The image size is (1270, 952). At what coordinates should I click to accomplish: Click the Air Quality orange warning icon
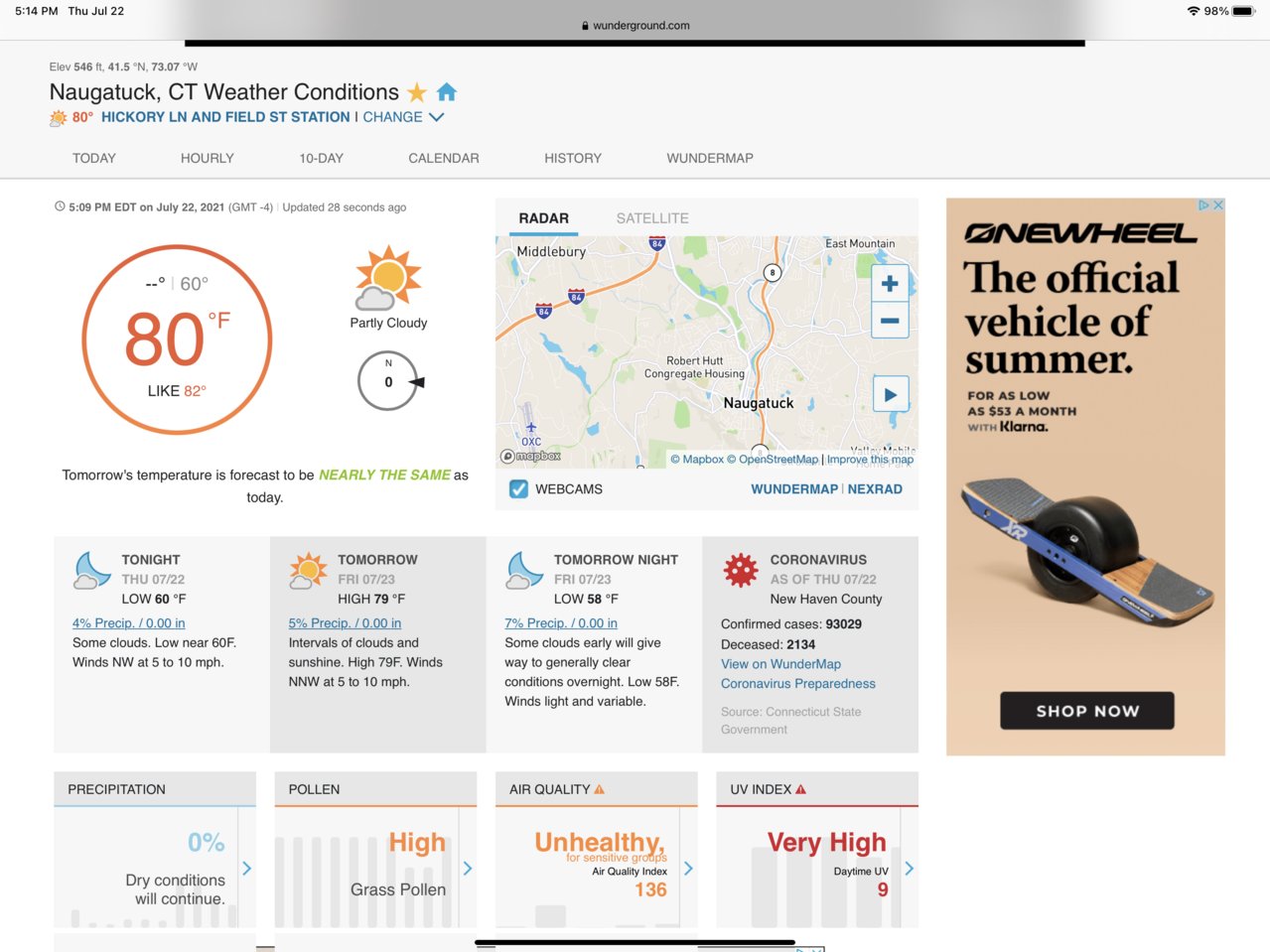(x=599, y=789)
